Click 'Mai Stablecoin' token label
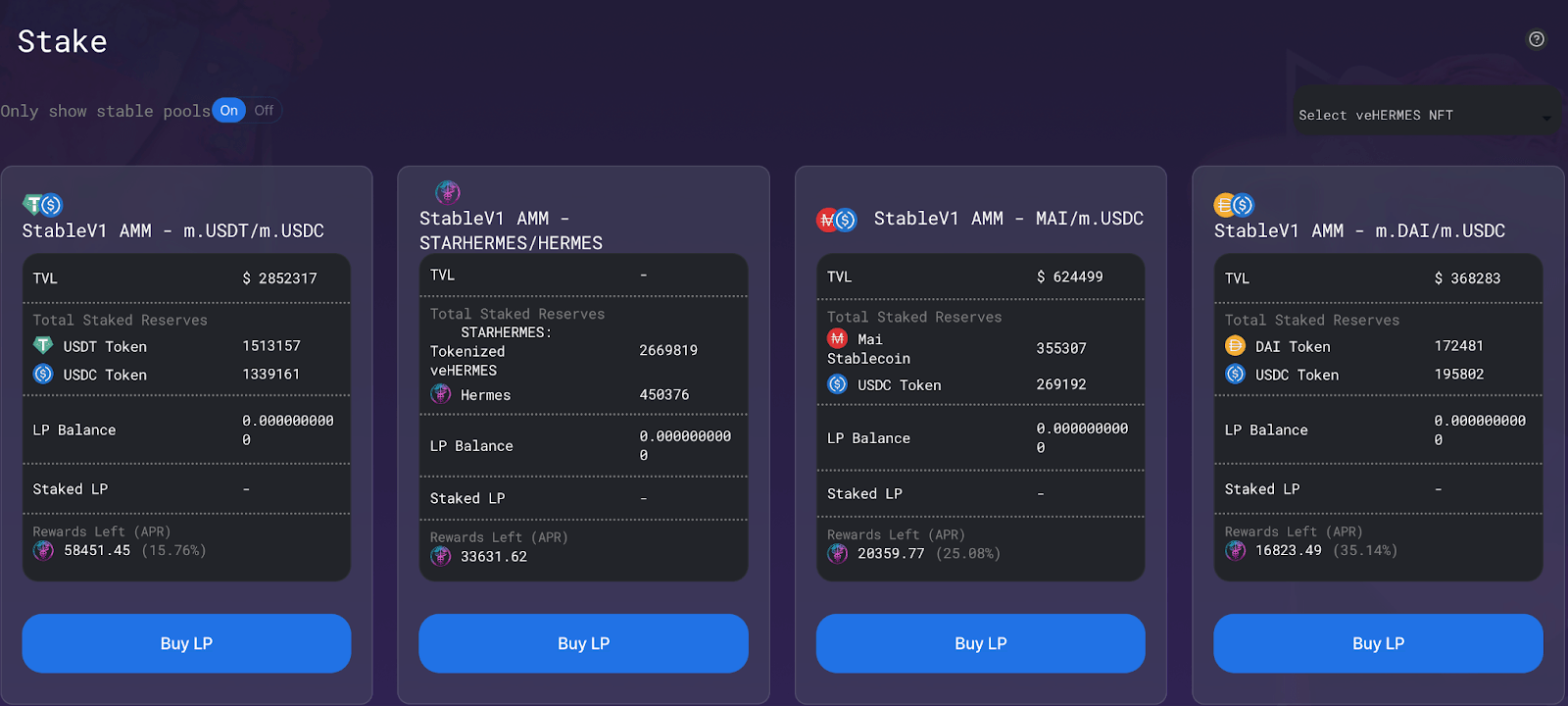This screenshot has height=706, width=1568. (x=868, y=349)
